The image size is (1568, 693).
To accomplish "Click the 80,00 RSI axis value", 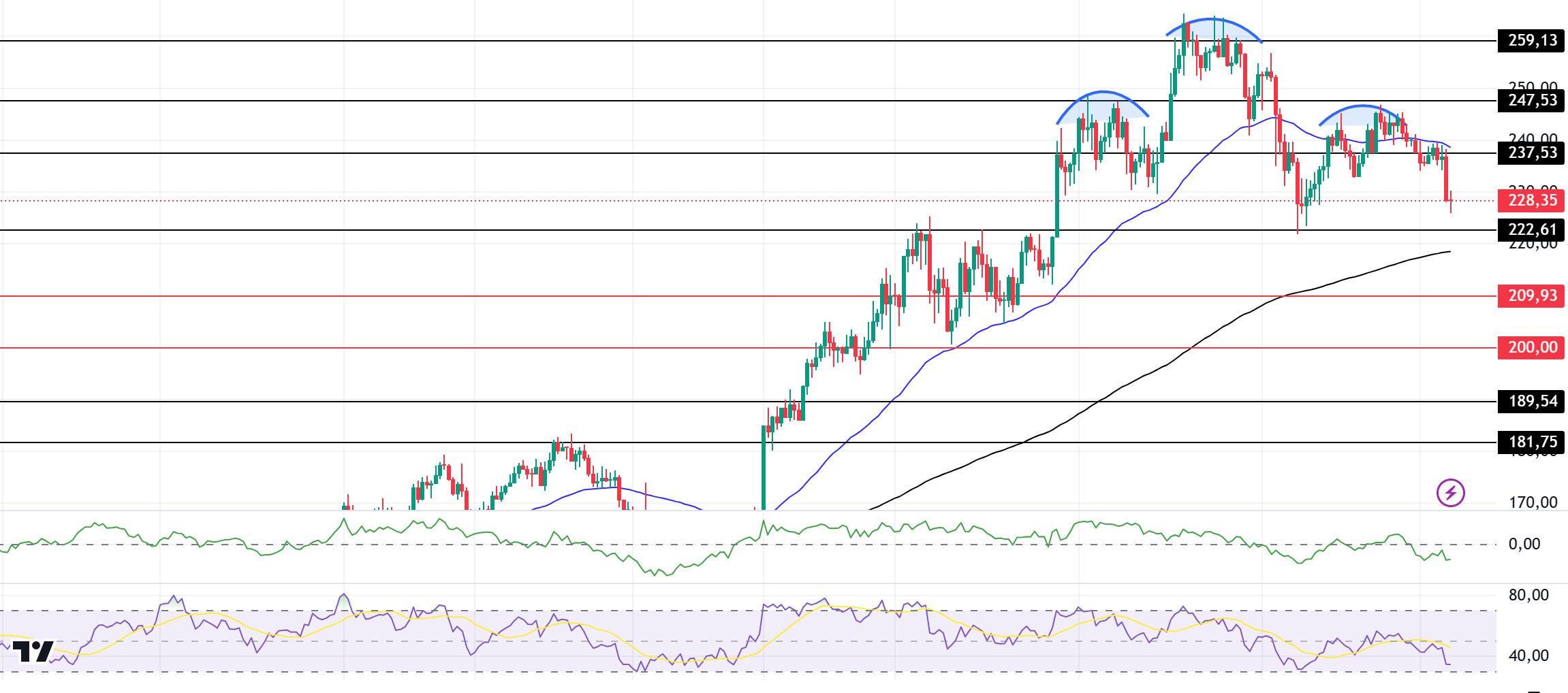I will [x=1528, y=595].
